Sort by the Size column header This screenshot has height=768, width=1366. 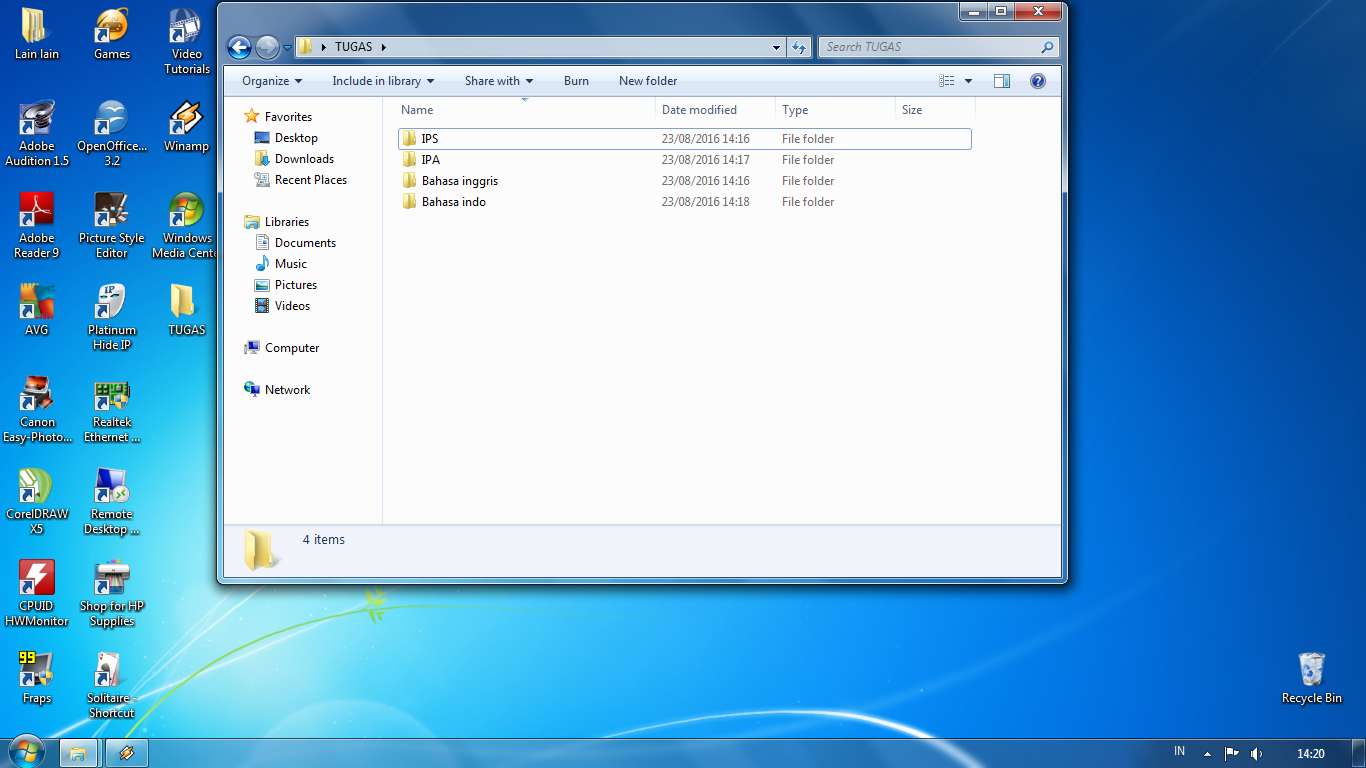coord(935,110)
